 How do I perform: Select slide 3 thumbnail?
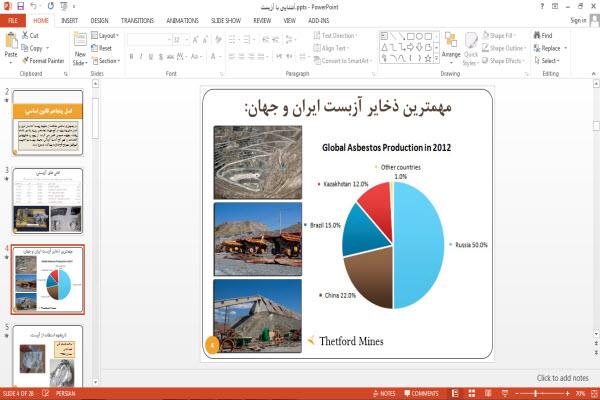point(48,201)
